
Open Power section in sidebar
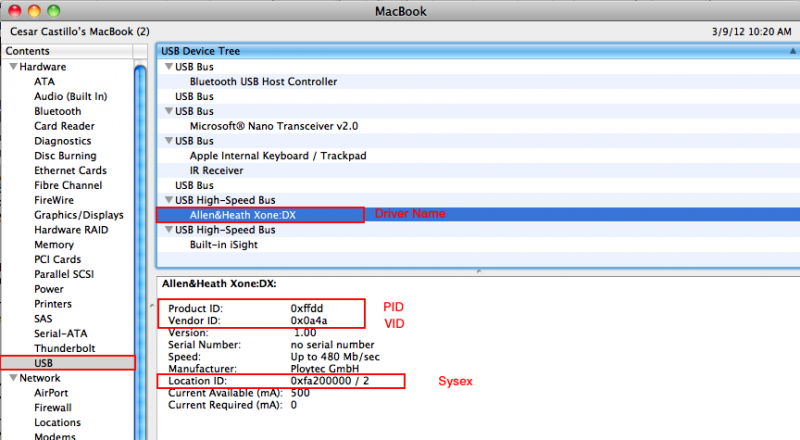coord(49,289)
